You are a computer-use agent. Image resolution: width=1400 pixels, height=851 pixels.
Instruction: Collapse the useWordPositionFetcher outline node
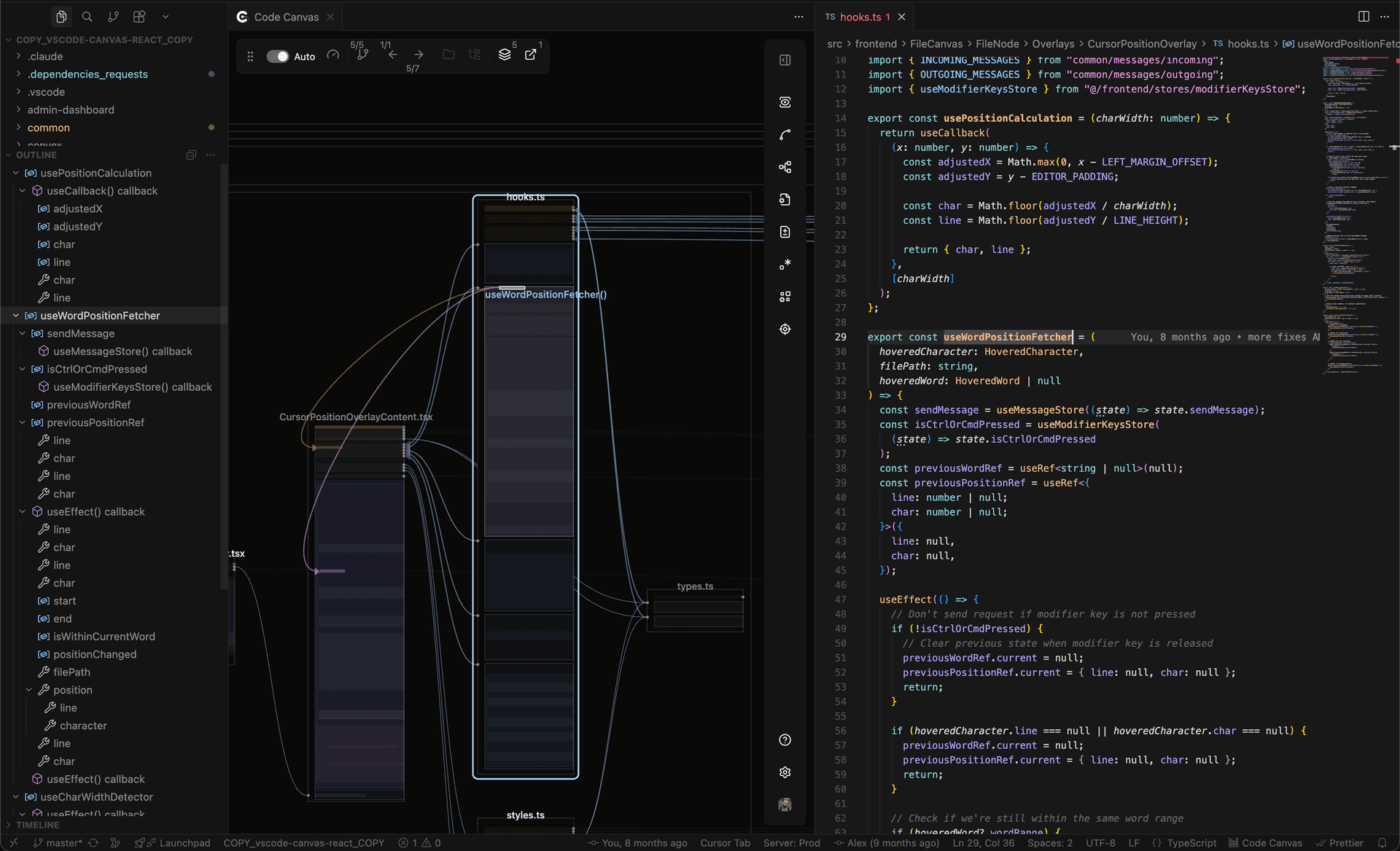point(16,316)
